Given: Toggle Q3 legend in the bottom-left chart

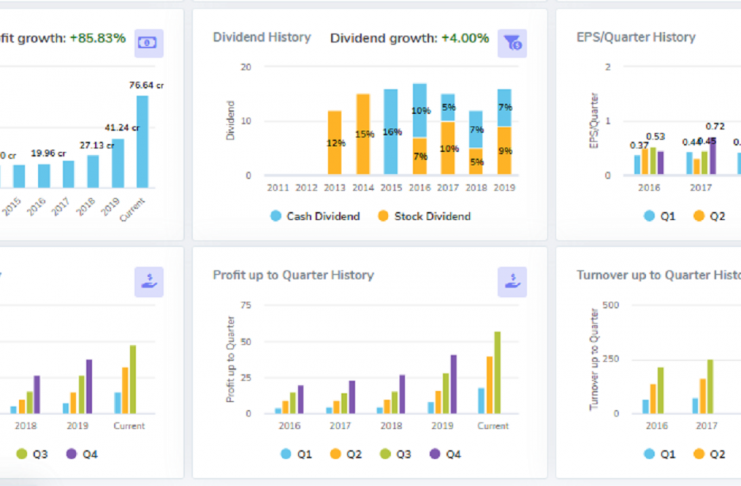Looking at the screenshot, I should tap(34, 453).
